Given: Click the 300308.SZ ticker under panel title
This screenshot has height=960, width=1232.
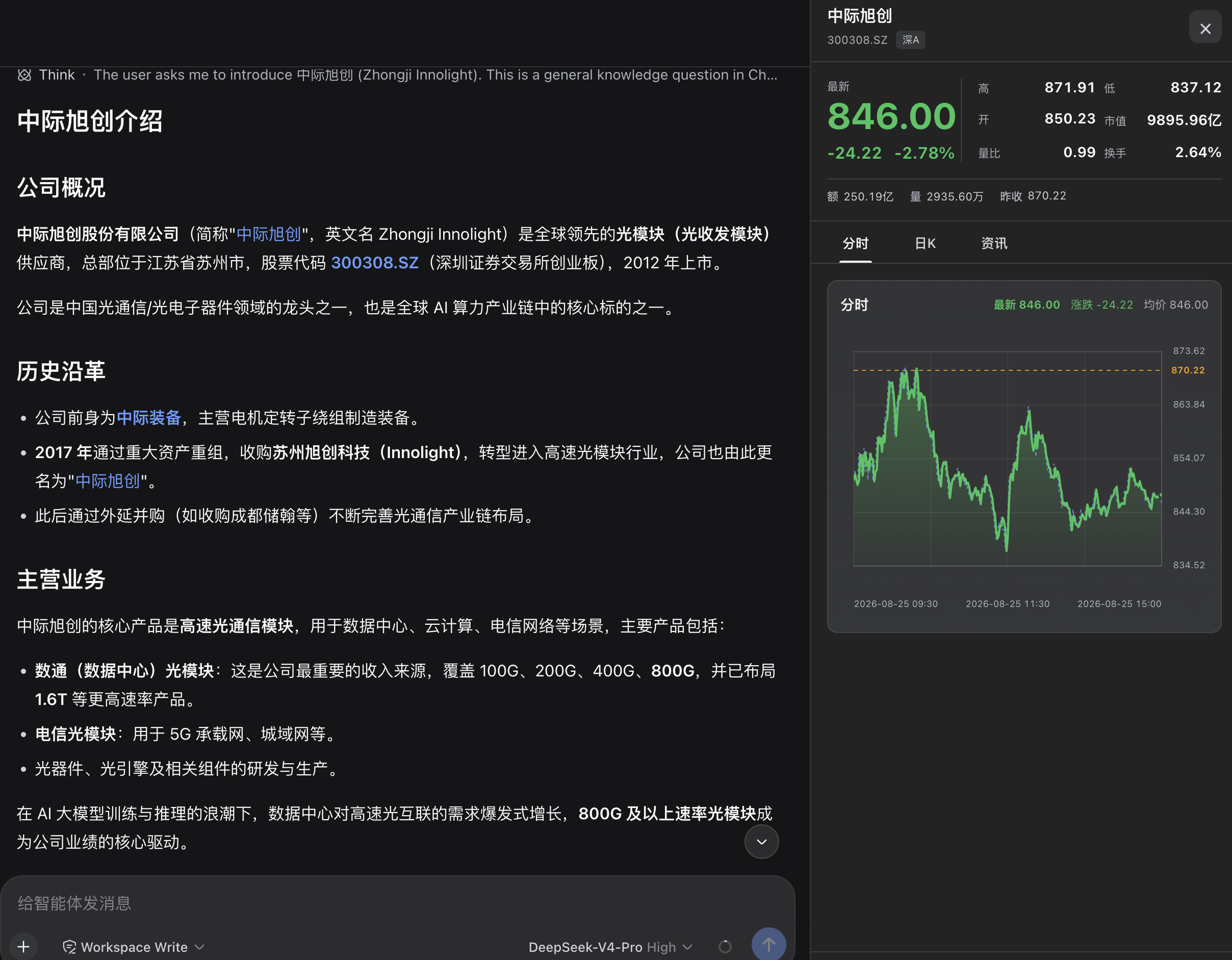Looking at the screenshot, I should click(x=857, y=40).
